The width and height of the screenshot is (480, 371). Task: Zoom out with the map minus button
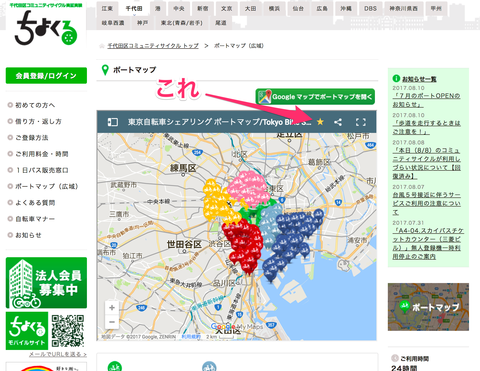[112, 322]
